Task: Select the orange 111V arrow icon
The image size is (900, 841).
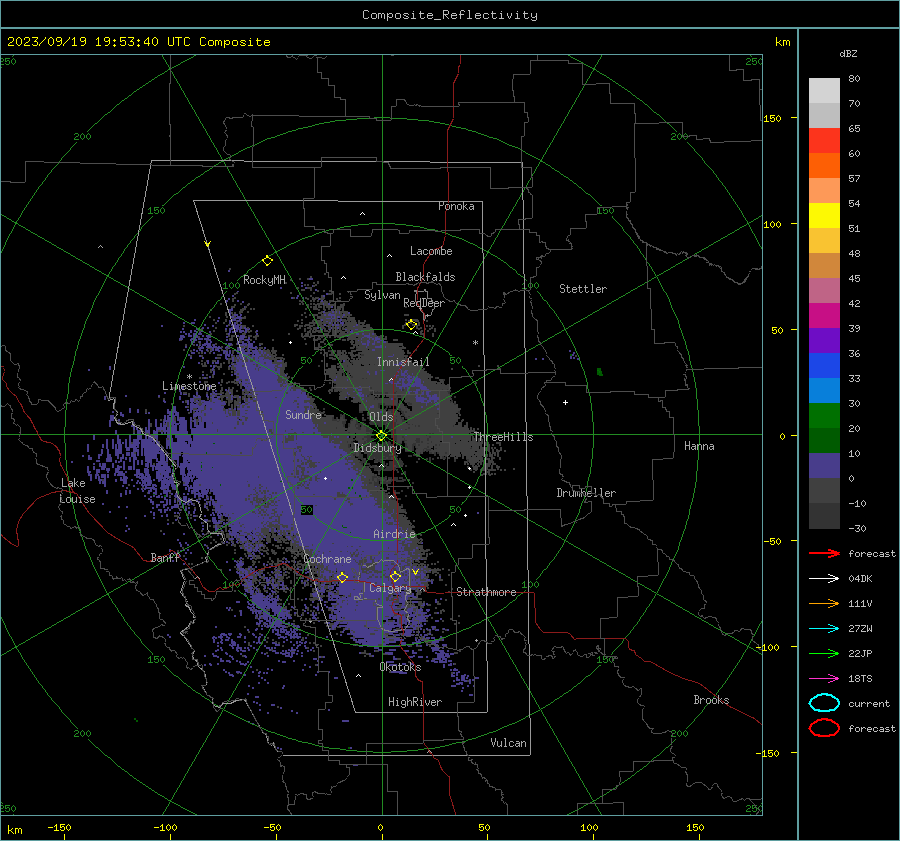Action: click(x=824, y=603)
